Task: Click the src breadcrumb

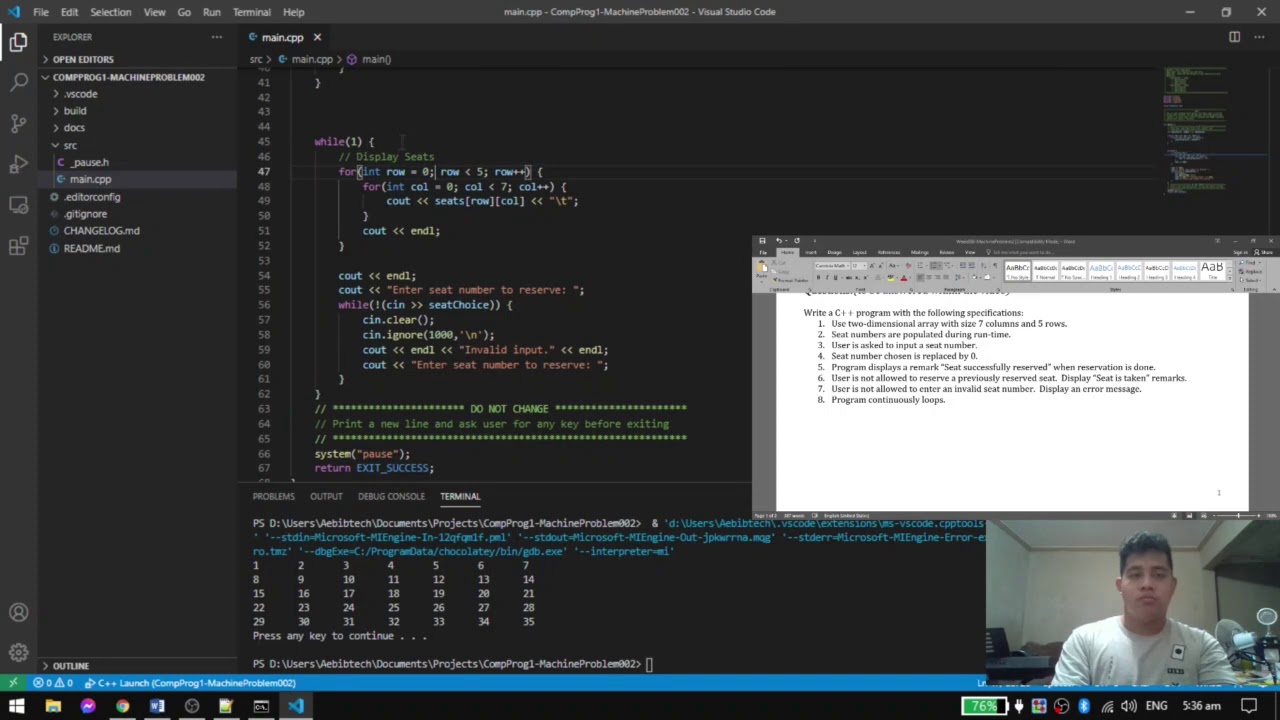Action: 256,59
